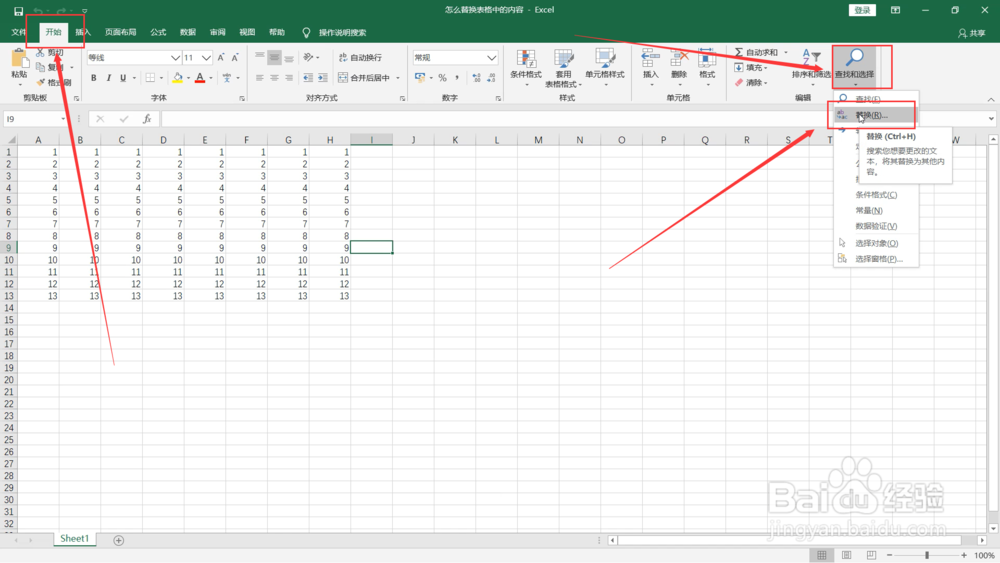Click Merge and Center (合并后居中)
Image resolution: width=1000 pixels, height=563 pixels.
tap(364, 78)
